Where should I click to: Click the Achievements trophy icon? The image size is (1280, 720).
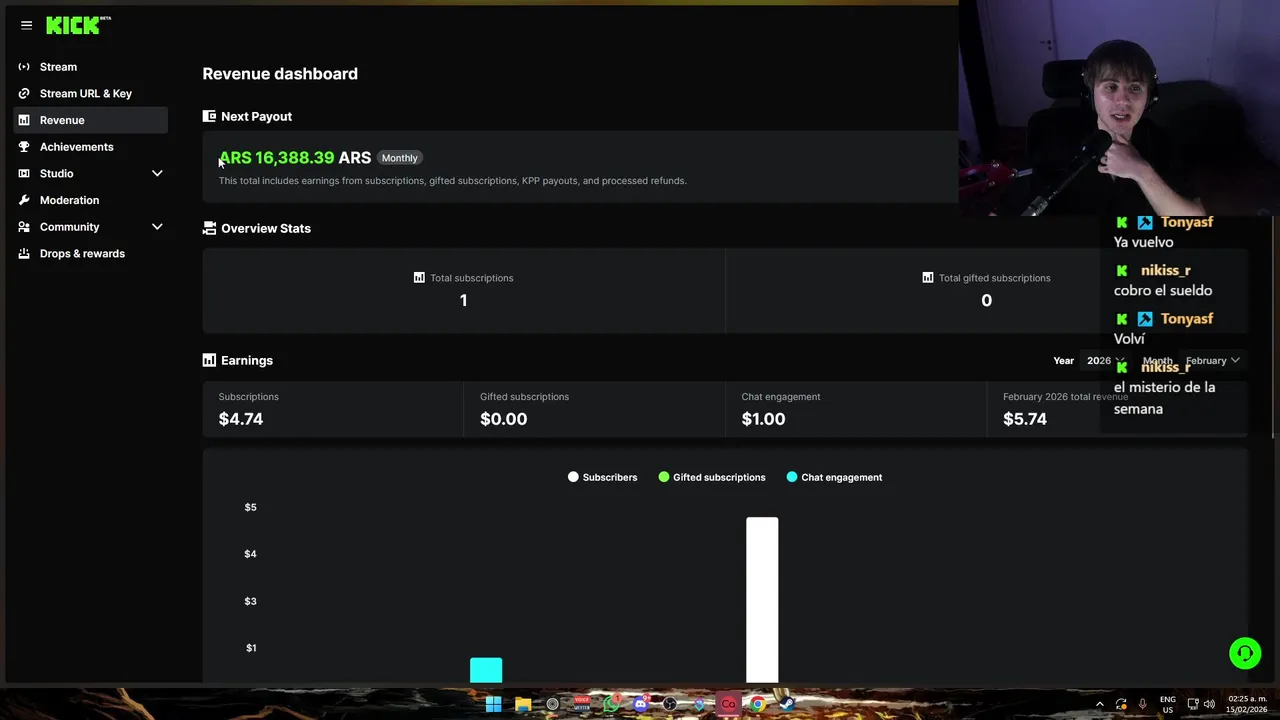[24, 147]
